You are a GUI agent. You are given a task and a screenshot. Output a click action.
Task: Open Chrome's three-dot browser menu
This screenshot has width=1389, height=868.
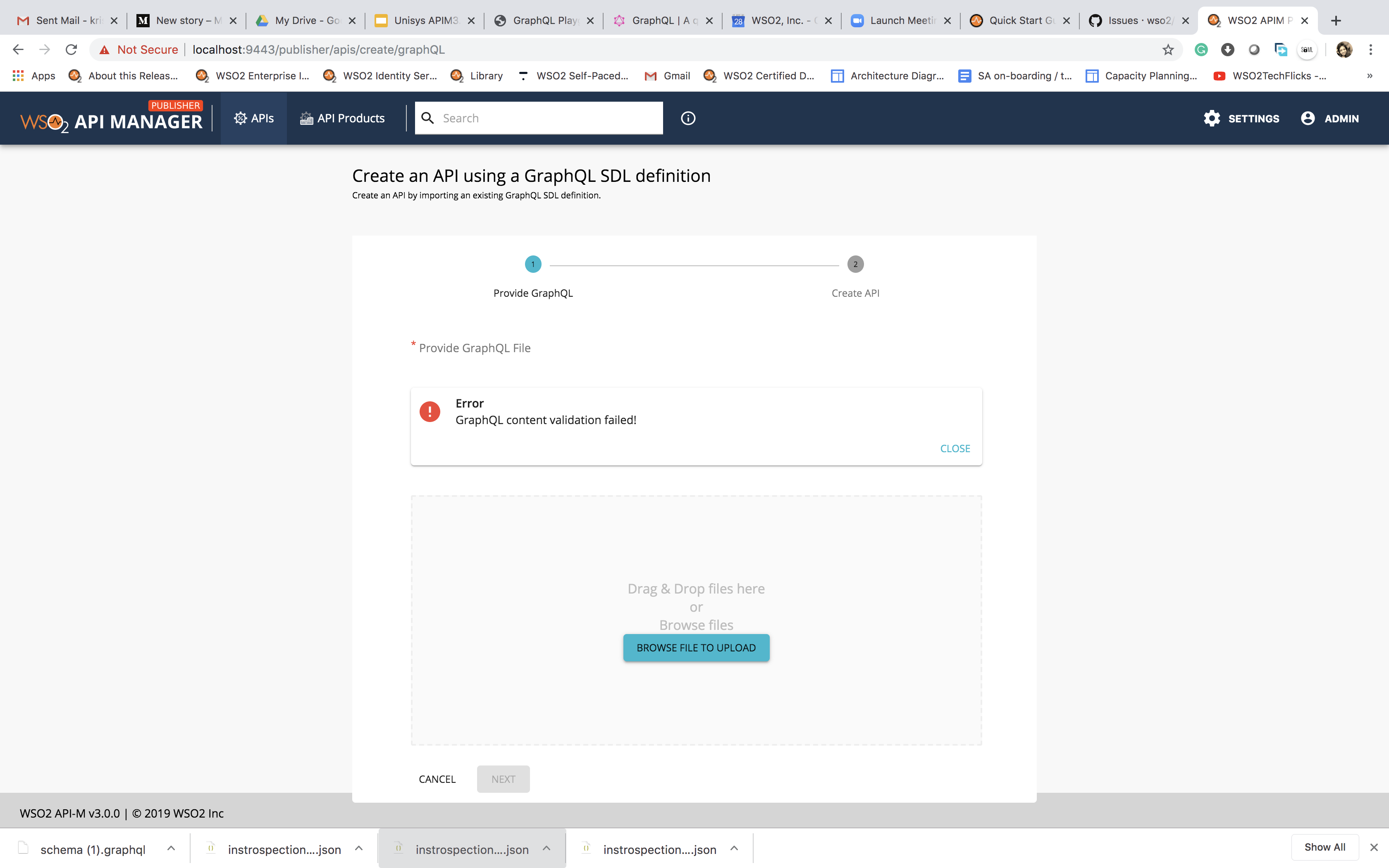tap(1371, 49)
